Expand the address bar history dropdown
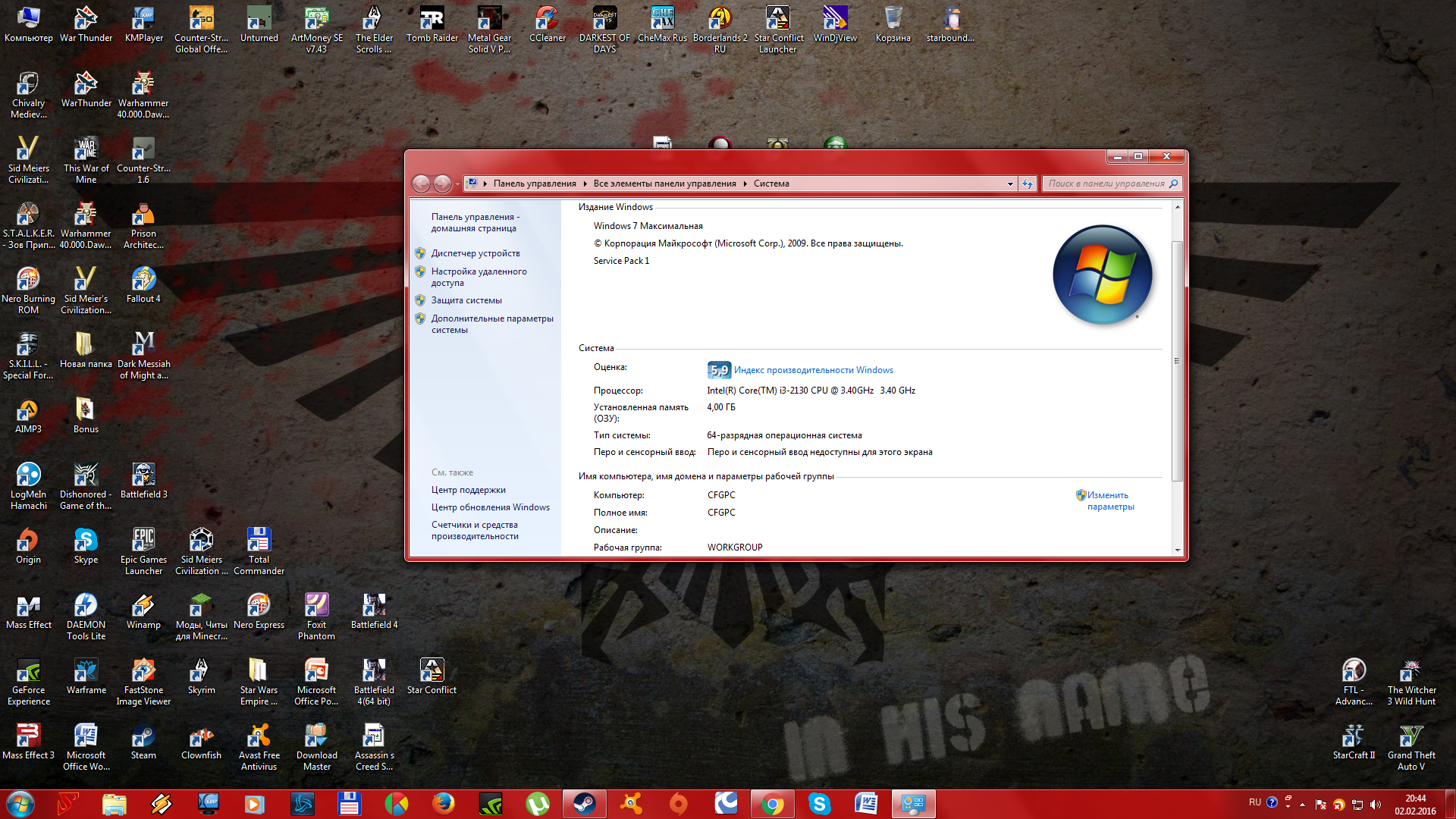The image size is (1456, 819). tap(1010, 184)
